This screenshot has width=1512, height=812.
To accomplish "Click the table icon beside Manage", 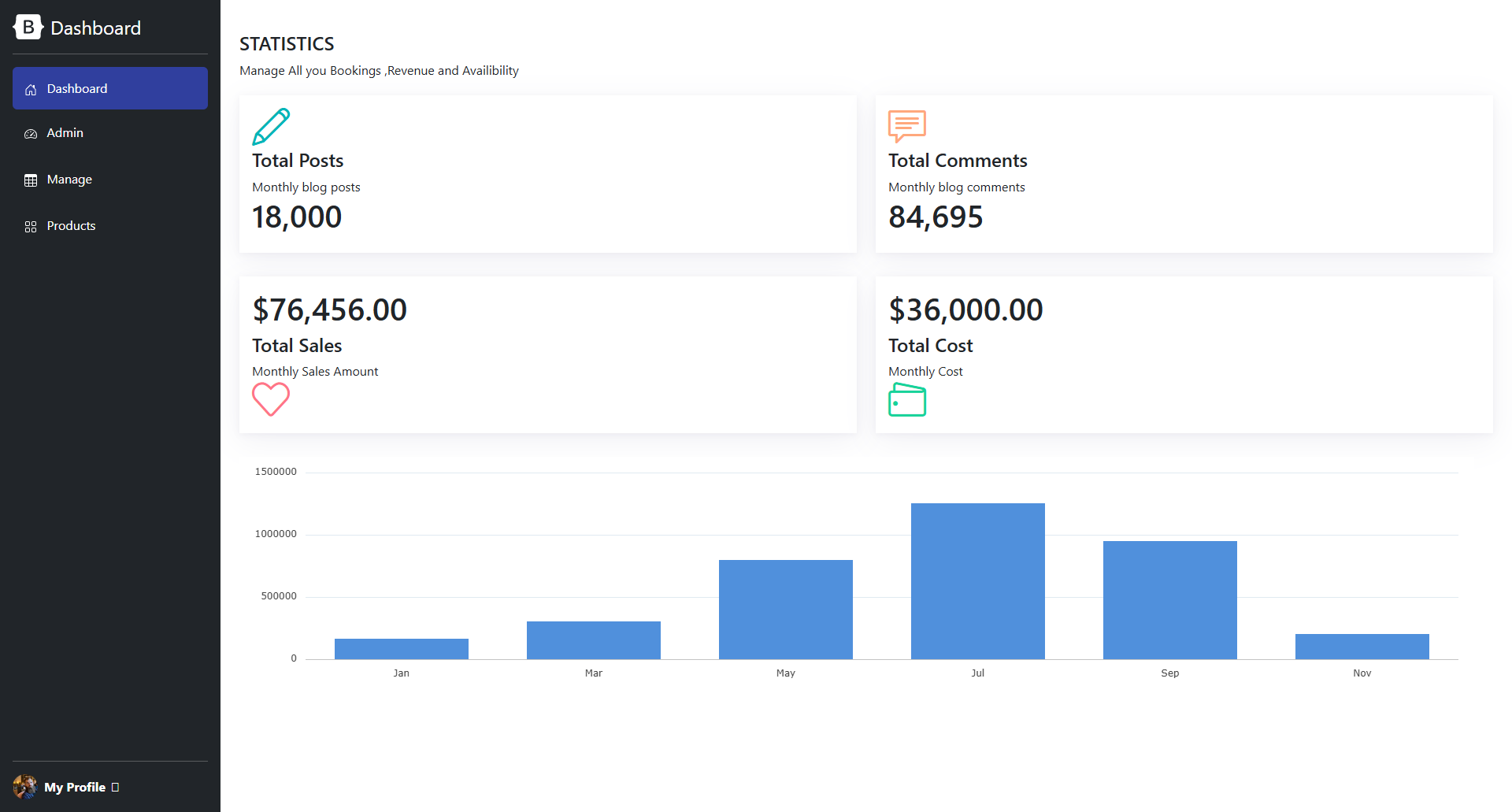I will pos(31,180).
